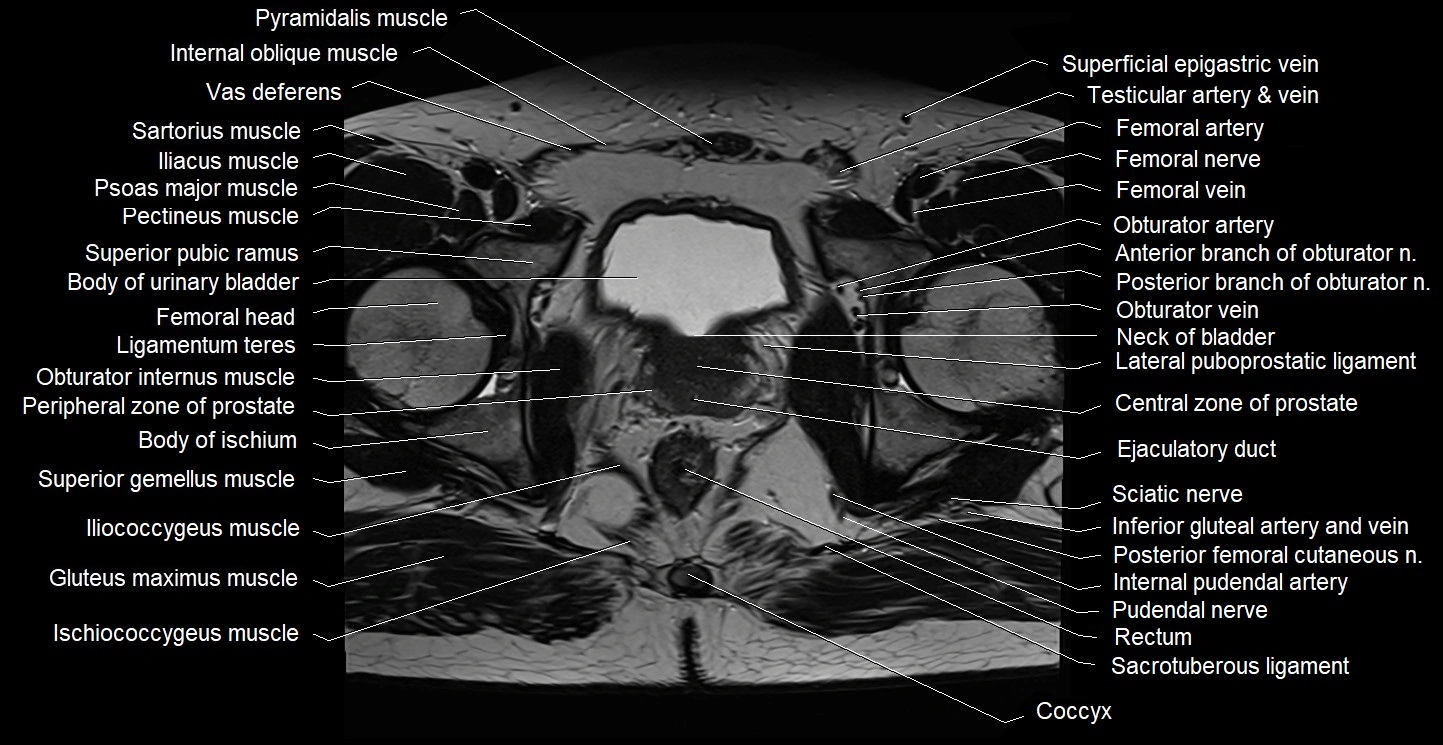This screenshot has width=1443, height=745.
Task: Click the Vas deferens label
Action: (273, 92)
